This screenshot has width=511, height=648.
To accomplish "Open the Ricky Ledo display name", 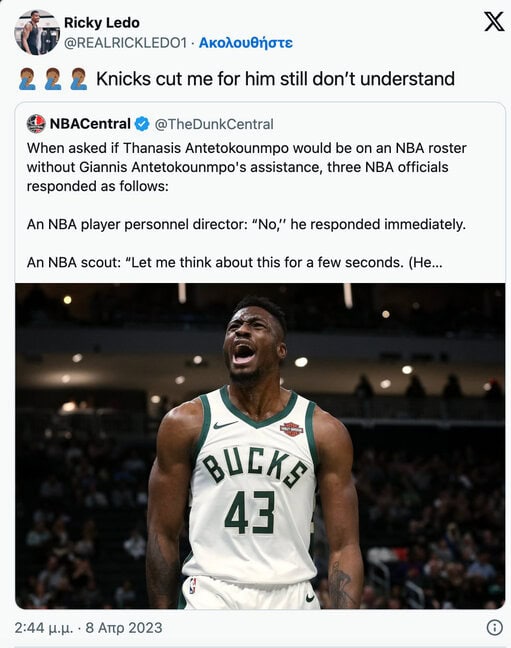I will (x=102, y=23).
